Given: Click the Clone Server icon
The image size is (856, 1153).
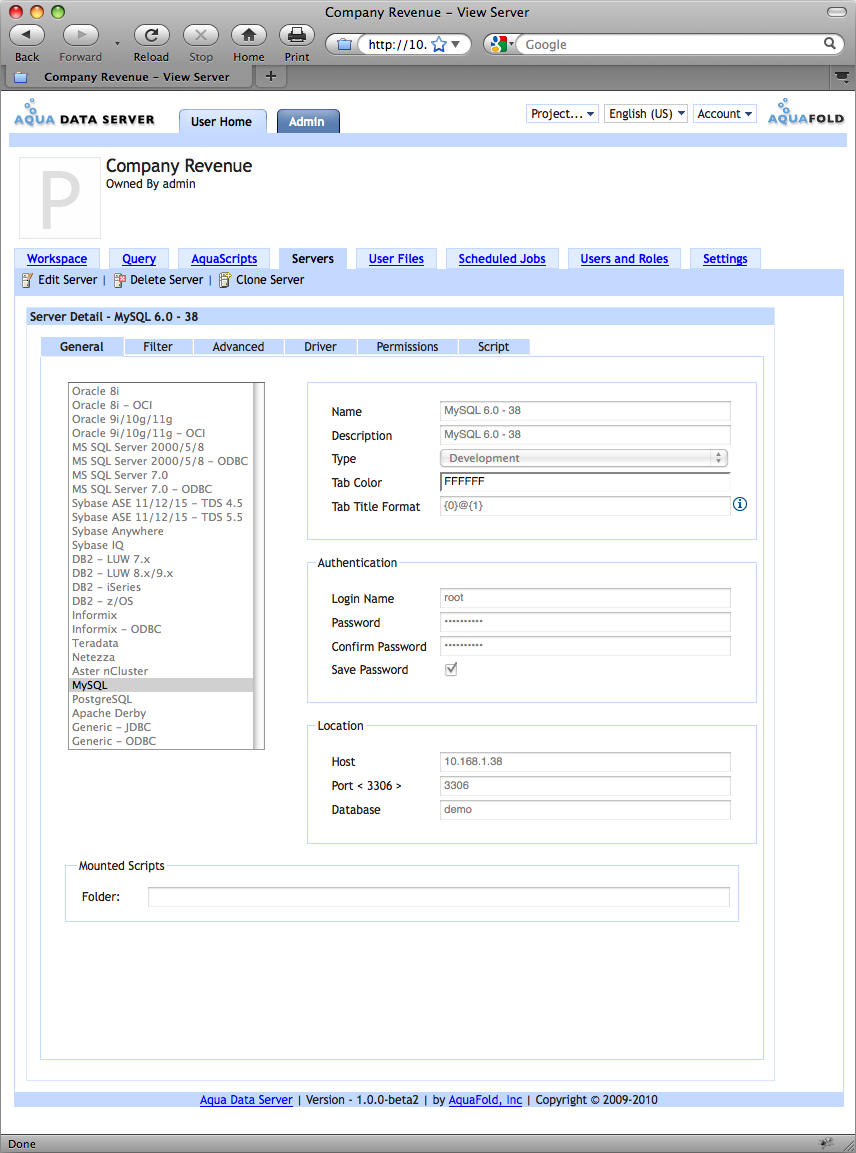Looking at the screenshot, I should (x=225, y=280).
